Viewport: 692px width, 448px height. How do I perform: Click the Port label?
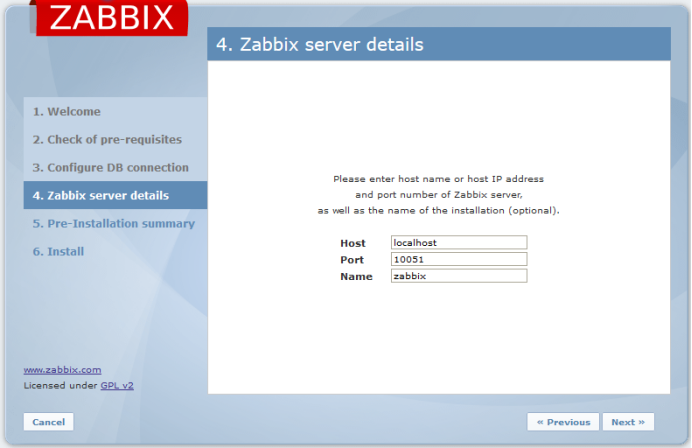click(352, 260)
